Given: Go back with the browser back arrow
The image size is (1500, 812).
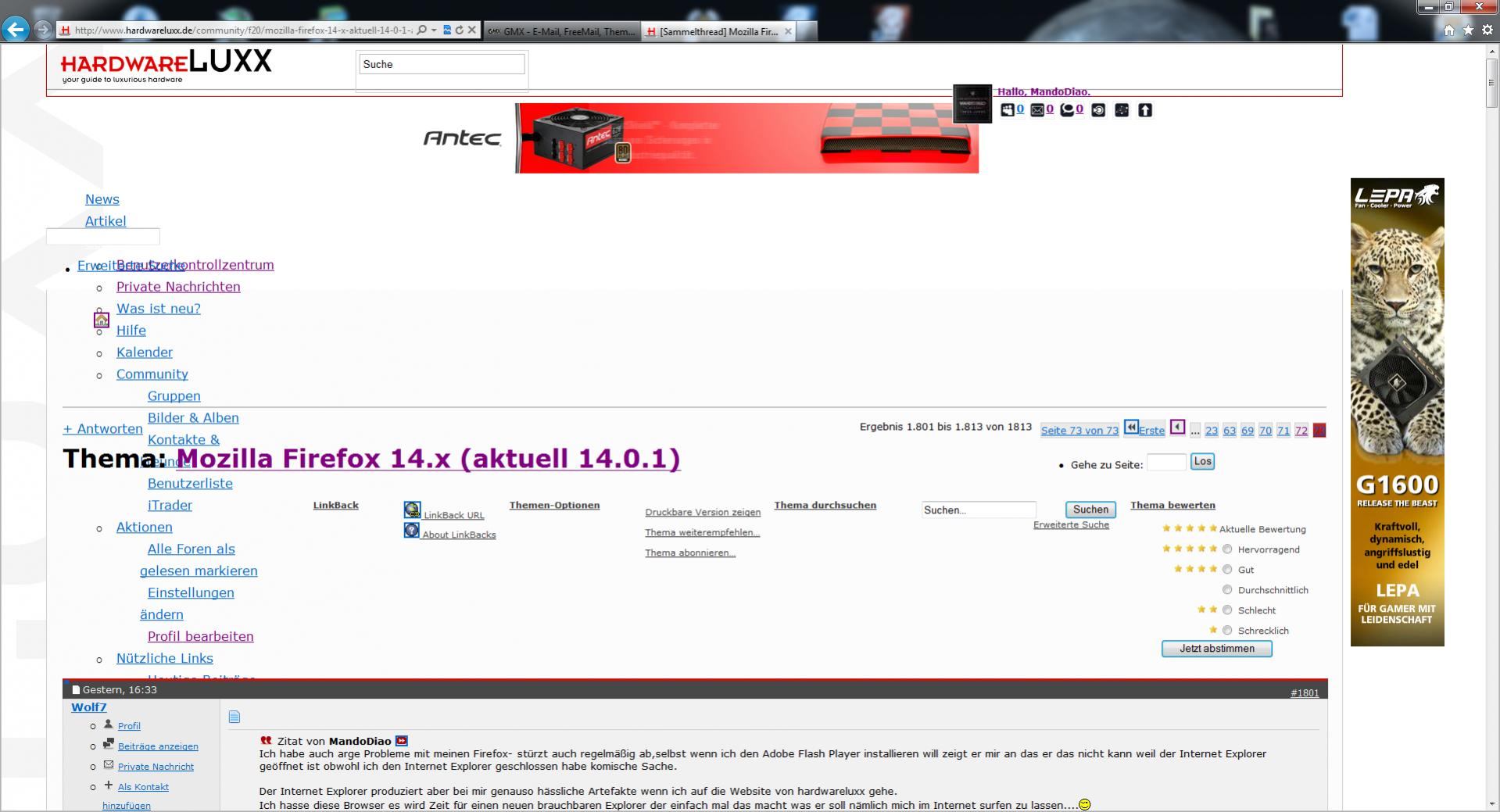Looking at the screenshot, I should click(16, 30).
